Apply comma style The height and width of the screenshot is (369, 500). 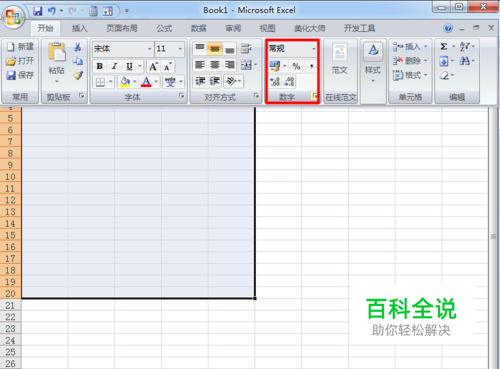[x=311, y=66]
